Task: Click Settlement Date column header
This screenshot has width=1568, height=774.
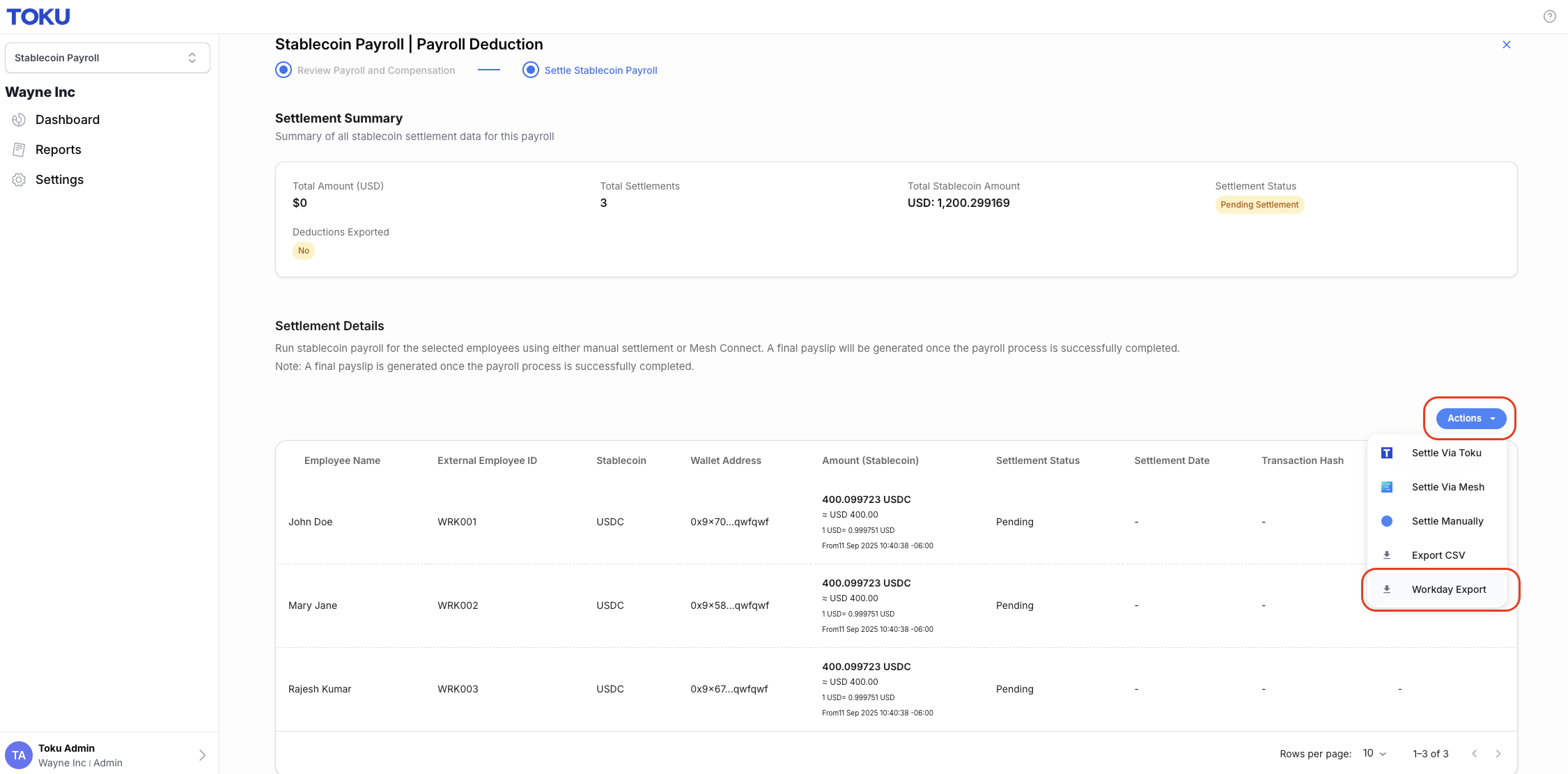Action: [1172, 460]
